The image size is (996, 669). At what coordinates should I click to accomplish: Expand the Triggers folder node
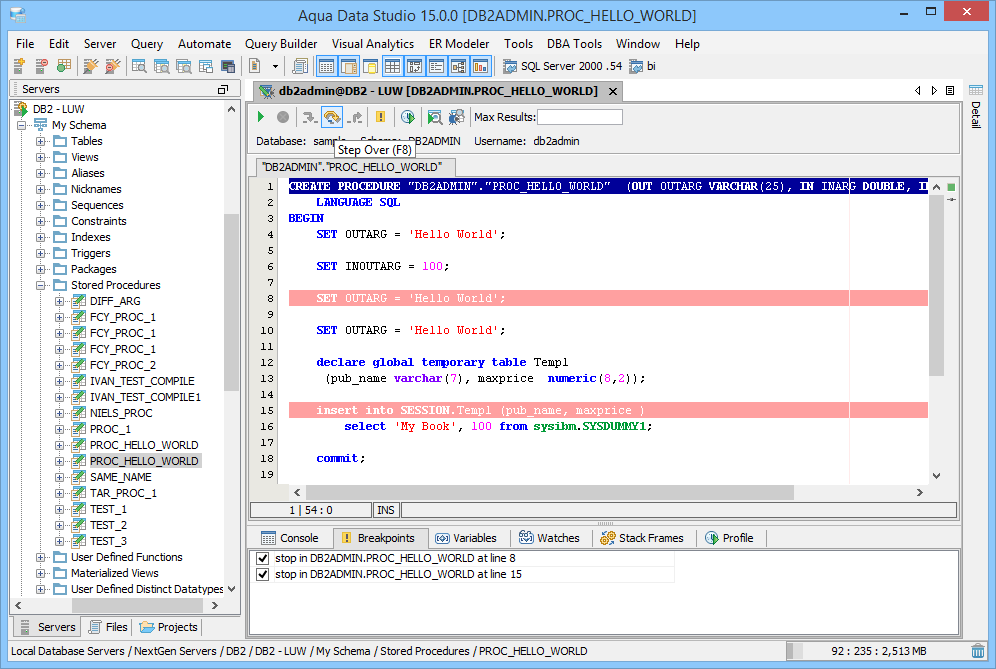41,253
